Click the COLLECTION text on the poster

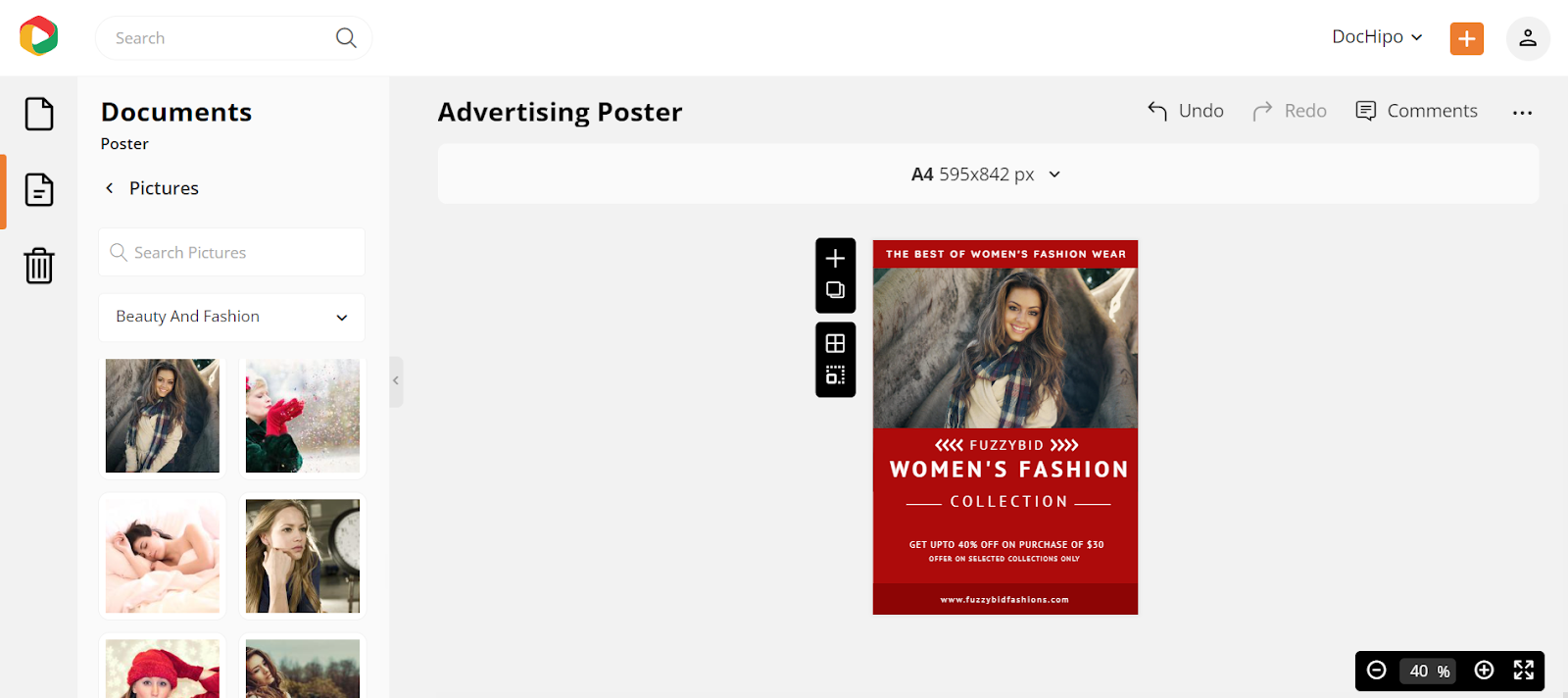coord(1008,501)
